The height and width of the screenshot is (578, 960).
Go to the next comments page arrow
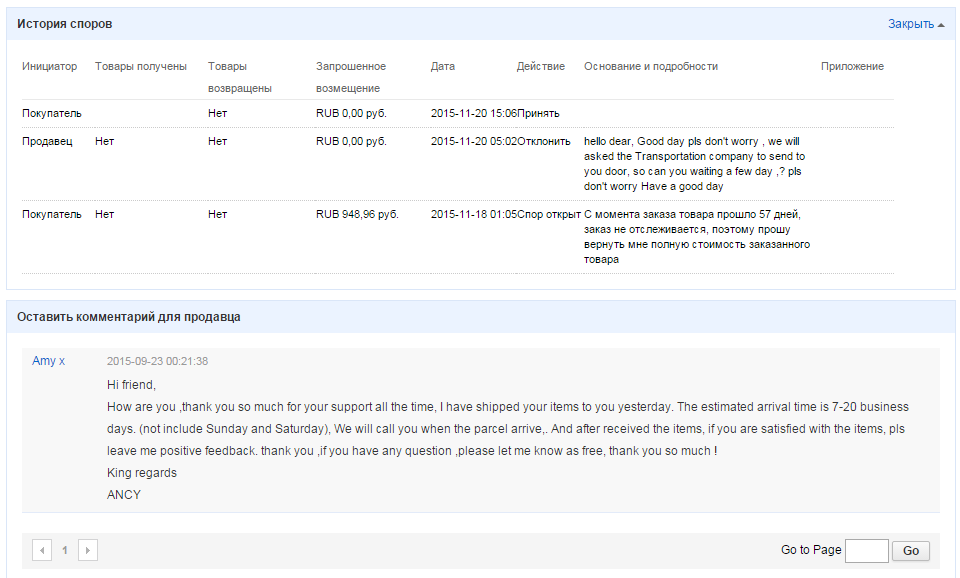tap(88, 550)
